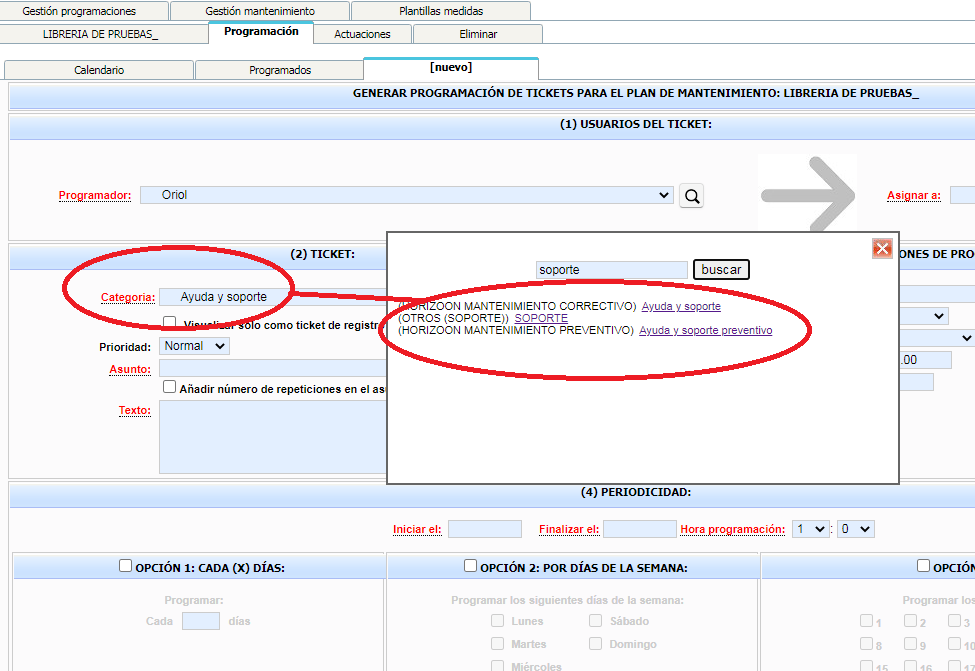Click the 'Iniciar el' date field
This screenshot has width=975, height=671.
click(x=485, y=529)
